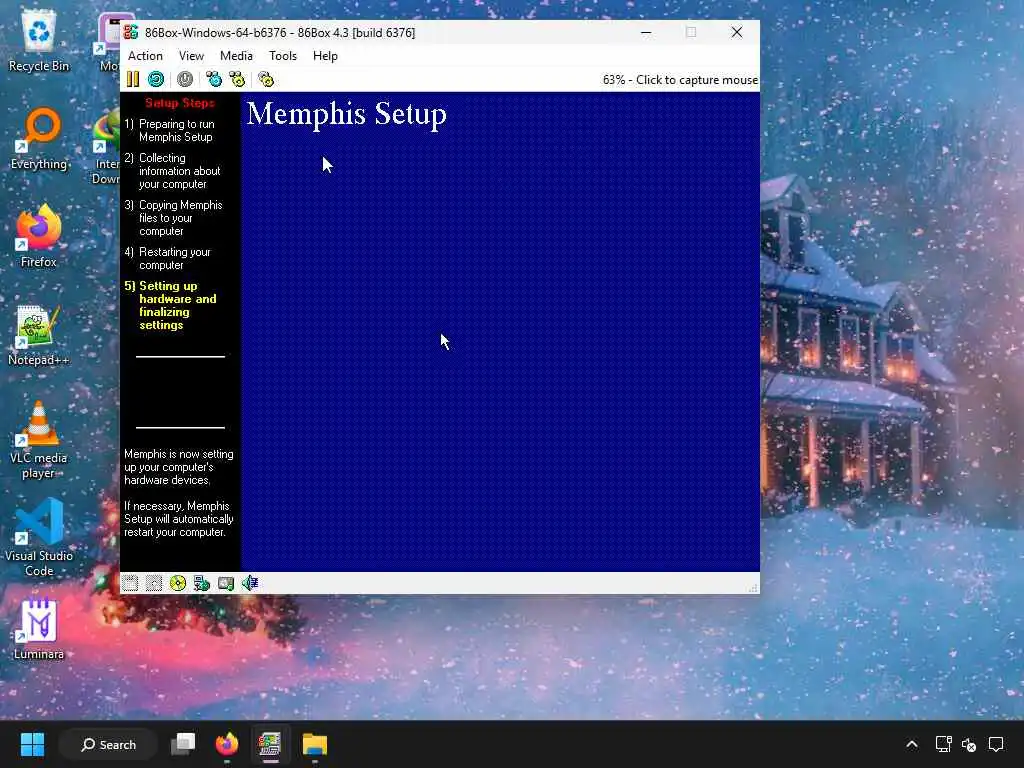
Task: Click the first floppy drive status icon
Action: 130,583
